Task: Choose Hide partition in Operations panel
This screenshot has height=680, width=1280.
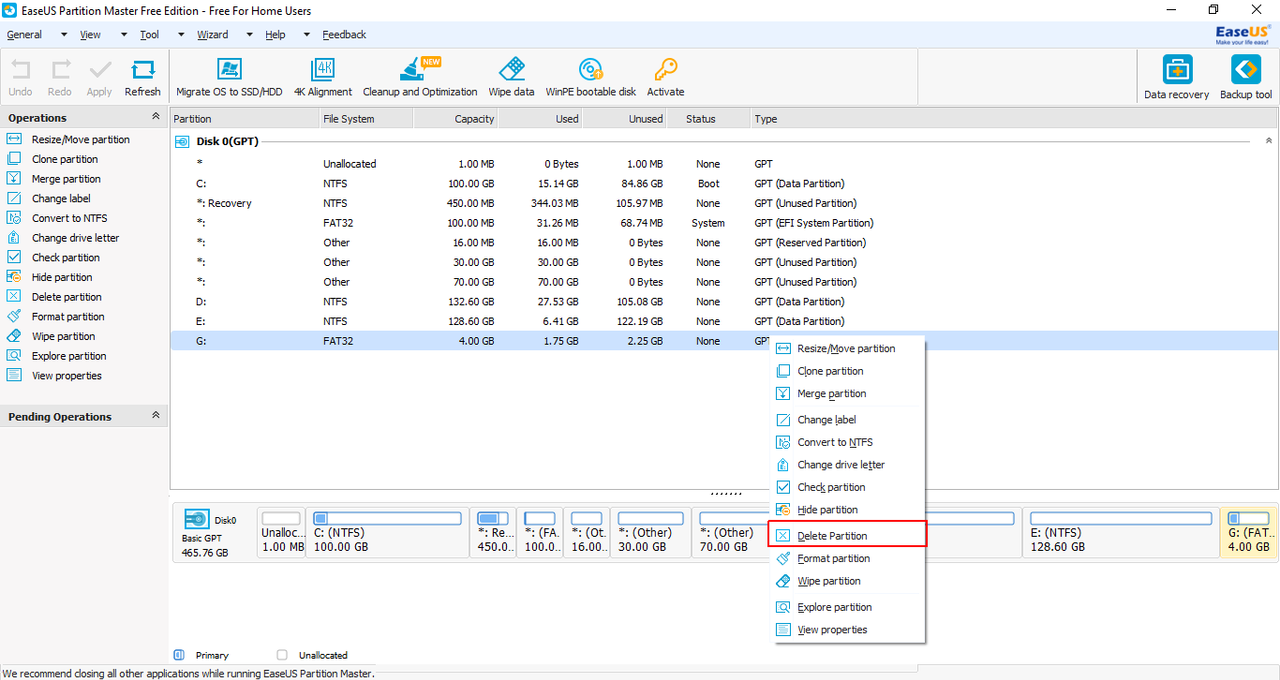Action: [49, 277]
